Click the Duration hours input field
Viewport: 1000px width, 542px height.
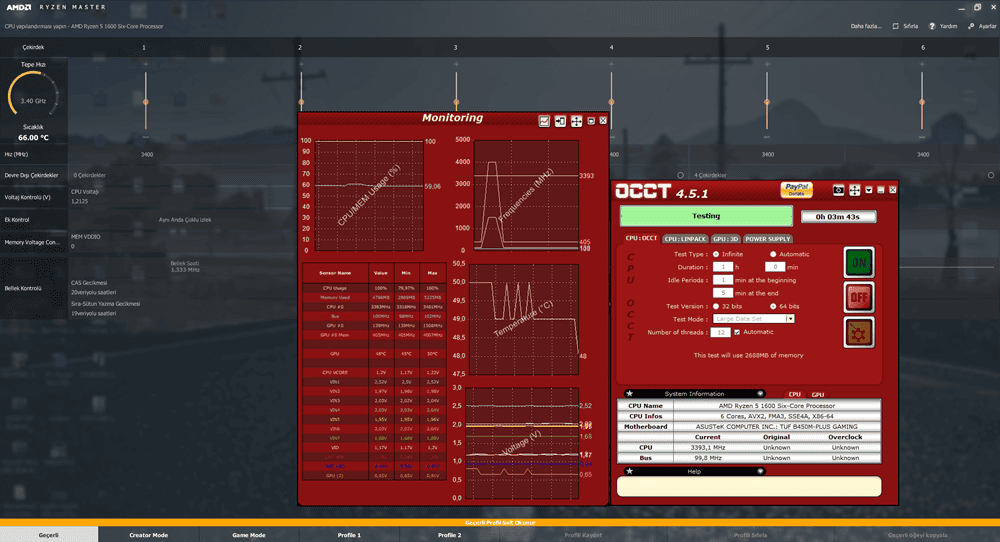pos(722,267)
